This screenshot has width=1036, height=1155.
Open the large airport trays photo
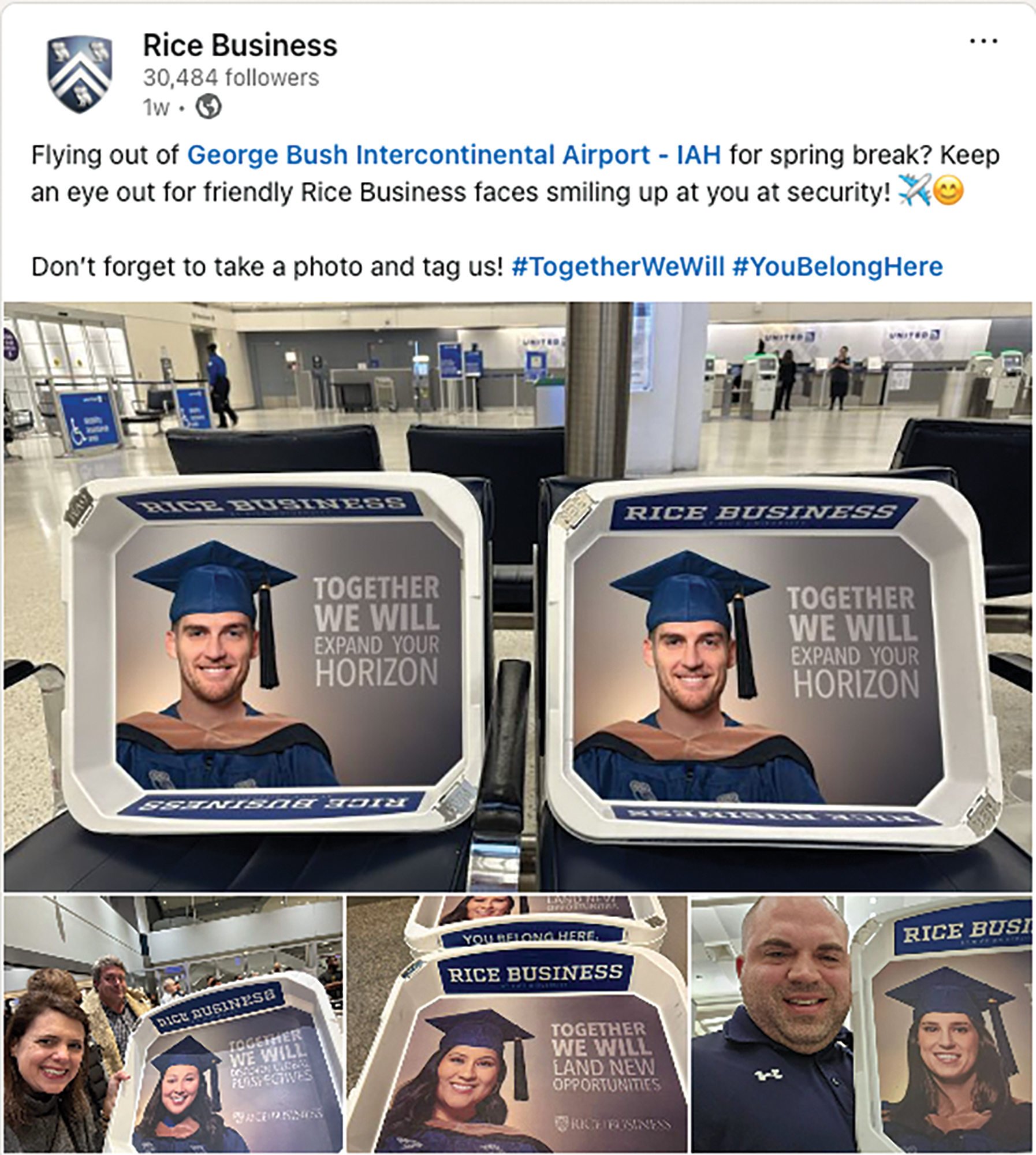coord(517,597)
